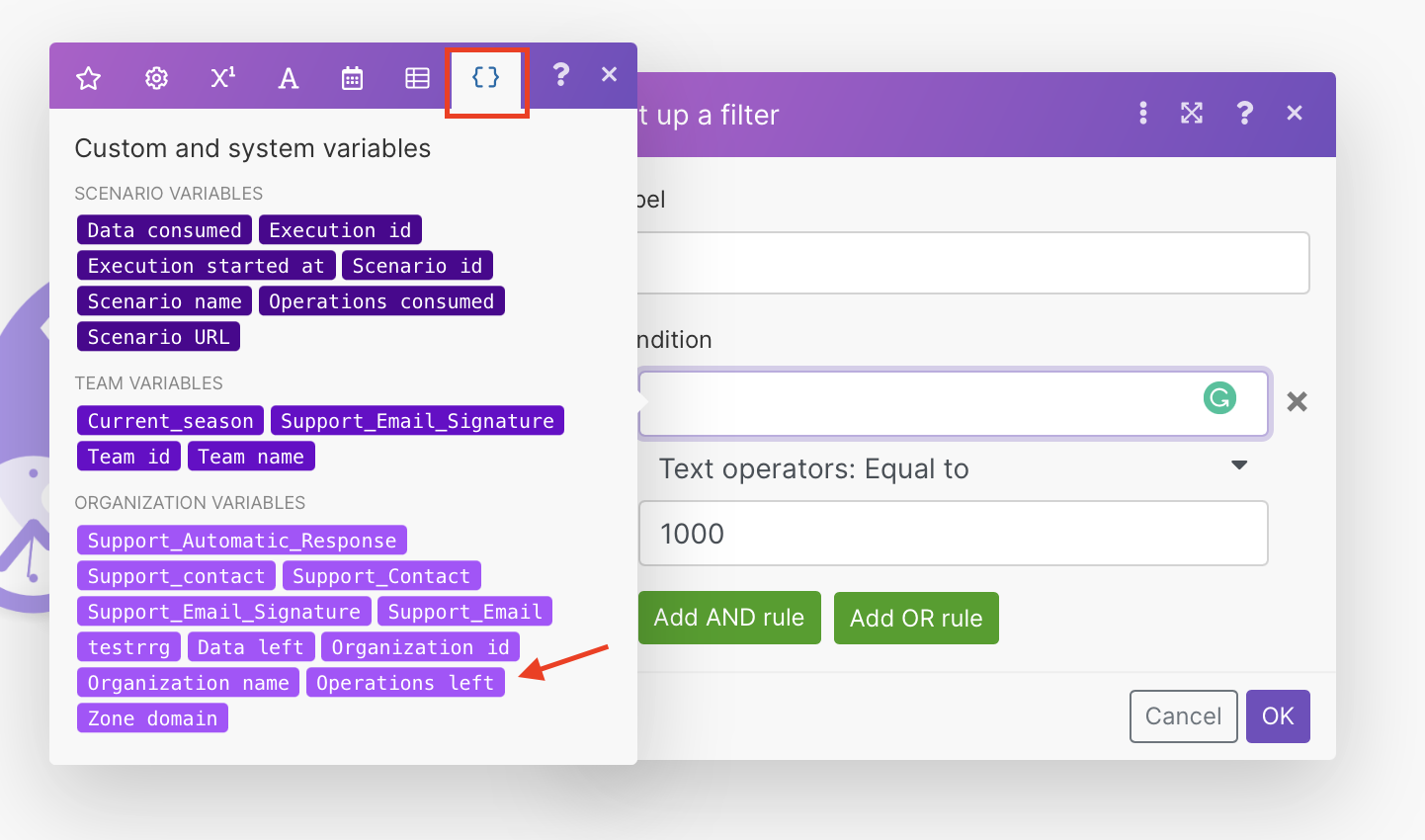This screenshot has height=840, width=1425.
Task: Insert Support_Automatic_Response variable
Action: [x=242, y=541]
